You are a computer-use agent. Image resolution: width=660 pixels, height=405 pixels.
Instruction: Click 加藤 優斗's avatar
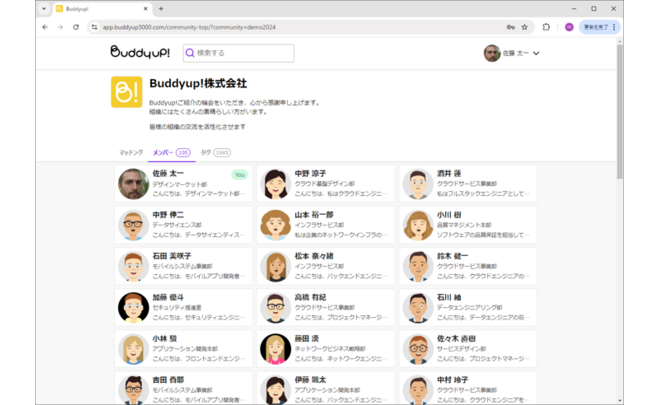point(133,308)
